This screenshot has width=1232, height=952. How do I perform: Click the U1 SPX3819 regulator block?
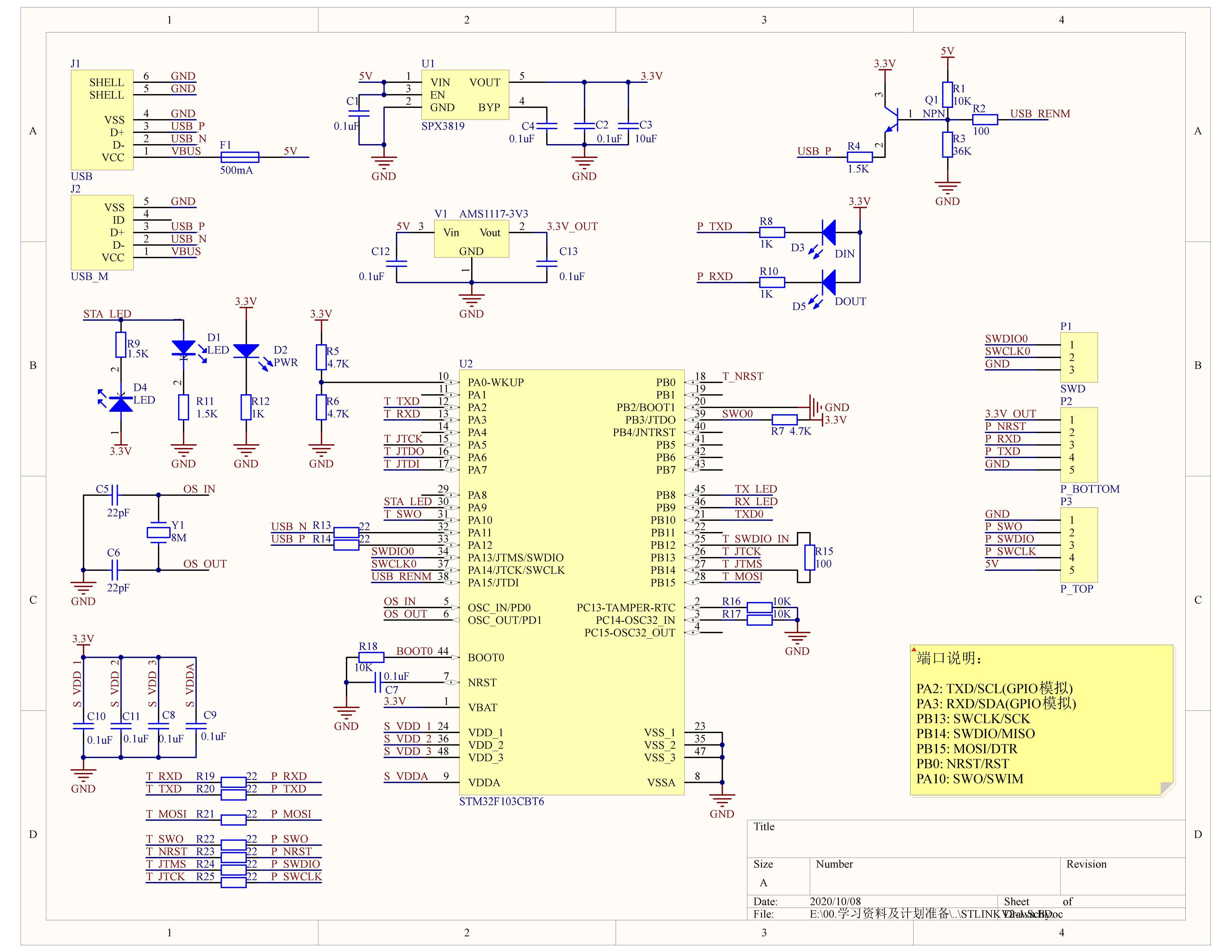[x=466, y=95]
